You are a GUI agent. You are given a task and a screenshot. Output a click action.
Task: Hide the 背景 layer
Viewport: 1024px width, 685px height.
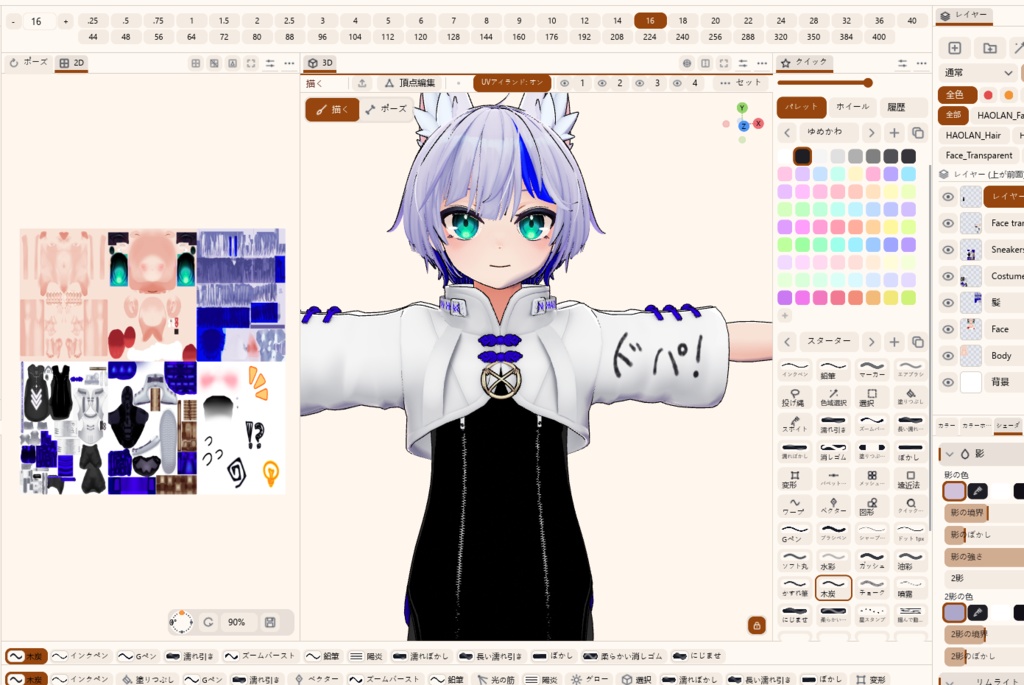click(x=948, y=382)
